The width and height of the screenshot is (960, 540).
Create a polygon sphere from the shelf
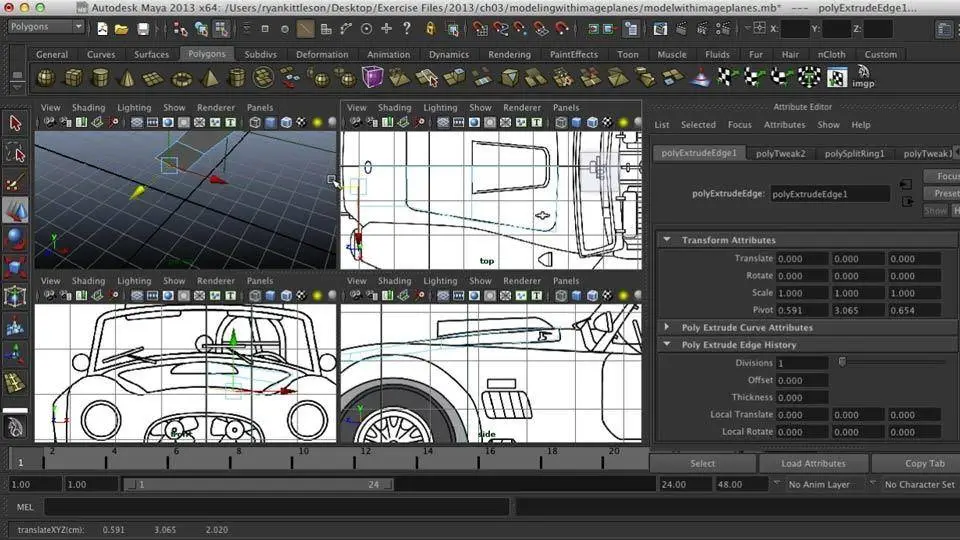[x=46, y=77]
